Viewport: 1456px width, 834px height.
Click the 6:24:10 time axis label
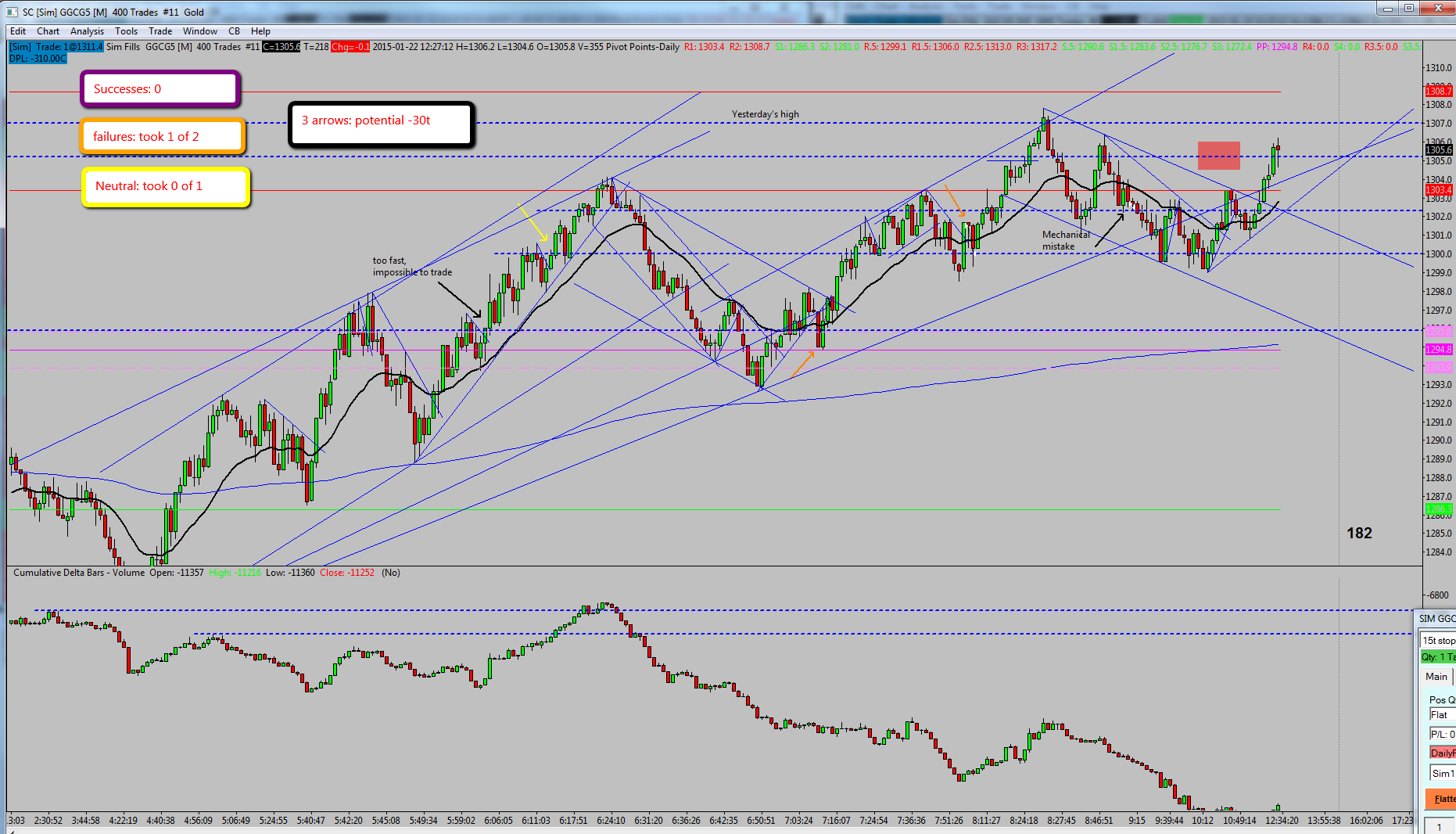click(x=611, y=821)
